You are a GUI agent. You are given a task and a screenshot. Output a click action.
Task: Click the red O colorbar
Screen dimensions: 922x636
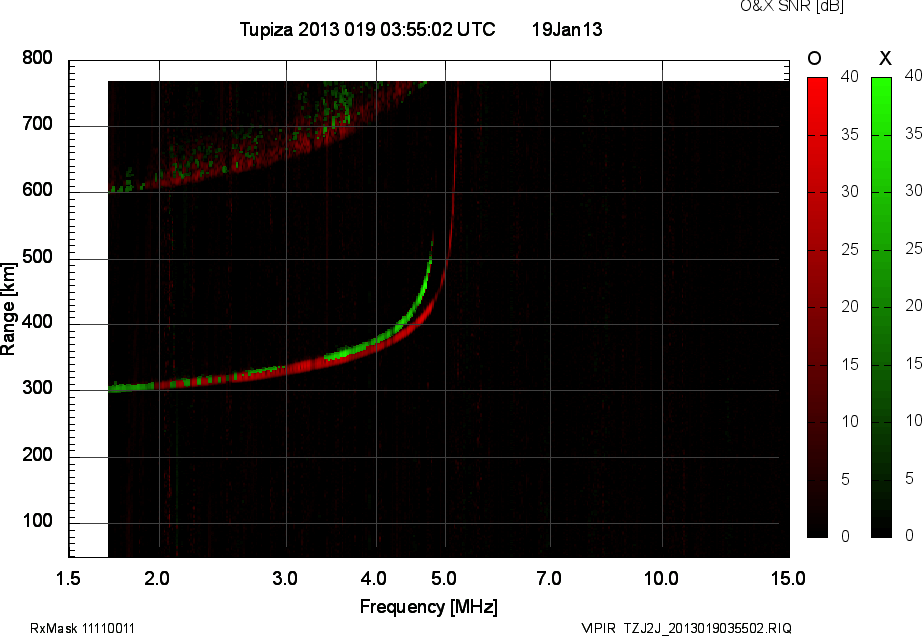coord(817,307)
